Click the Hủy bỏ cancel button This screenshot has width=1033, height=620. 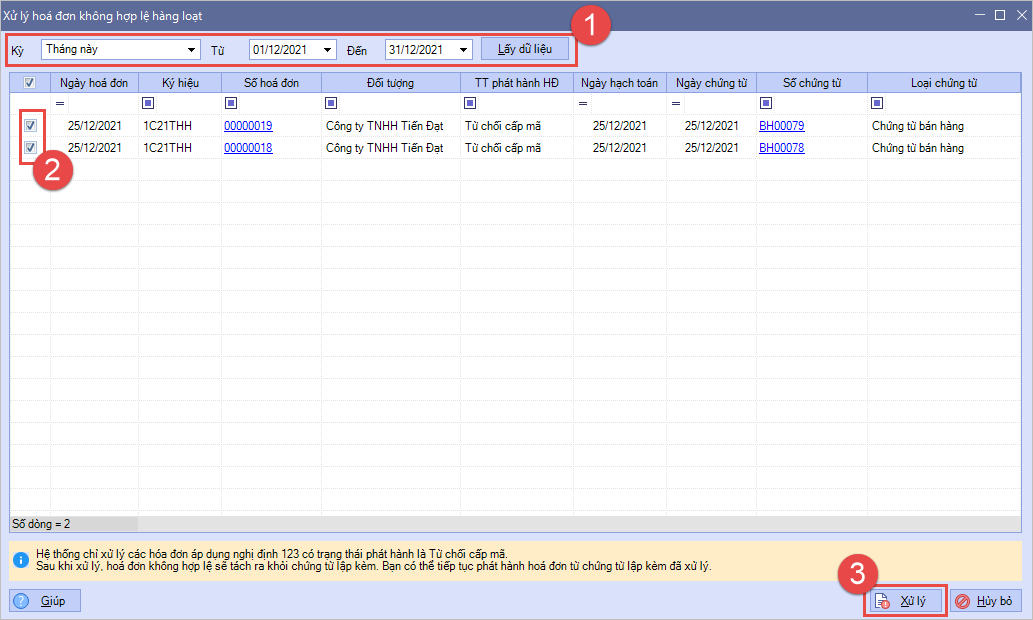tap(985, 601)
